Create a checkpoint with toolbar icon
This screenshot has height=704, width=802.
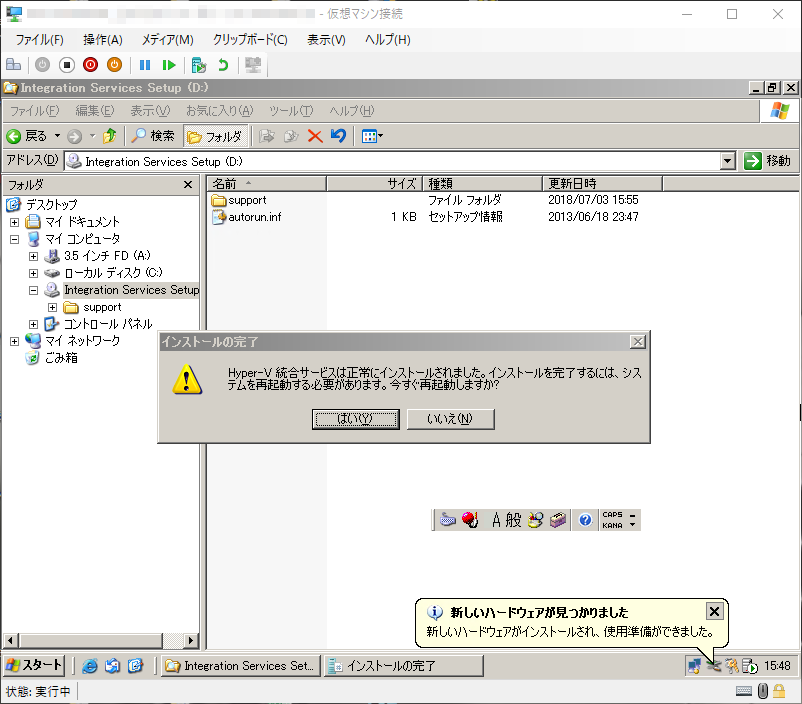click(x=198, y=65)
